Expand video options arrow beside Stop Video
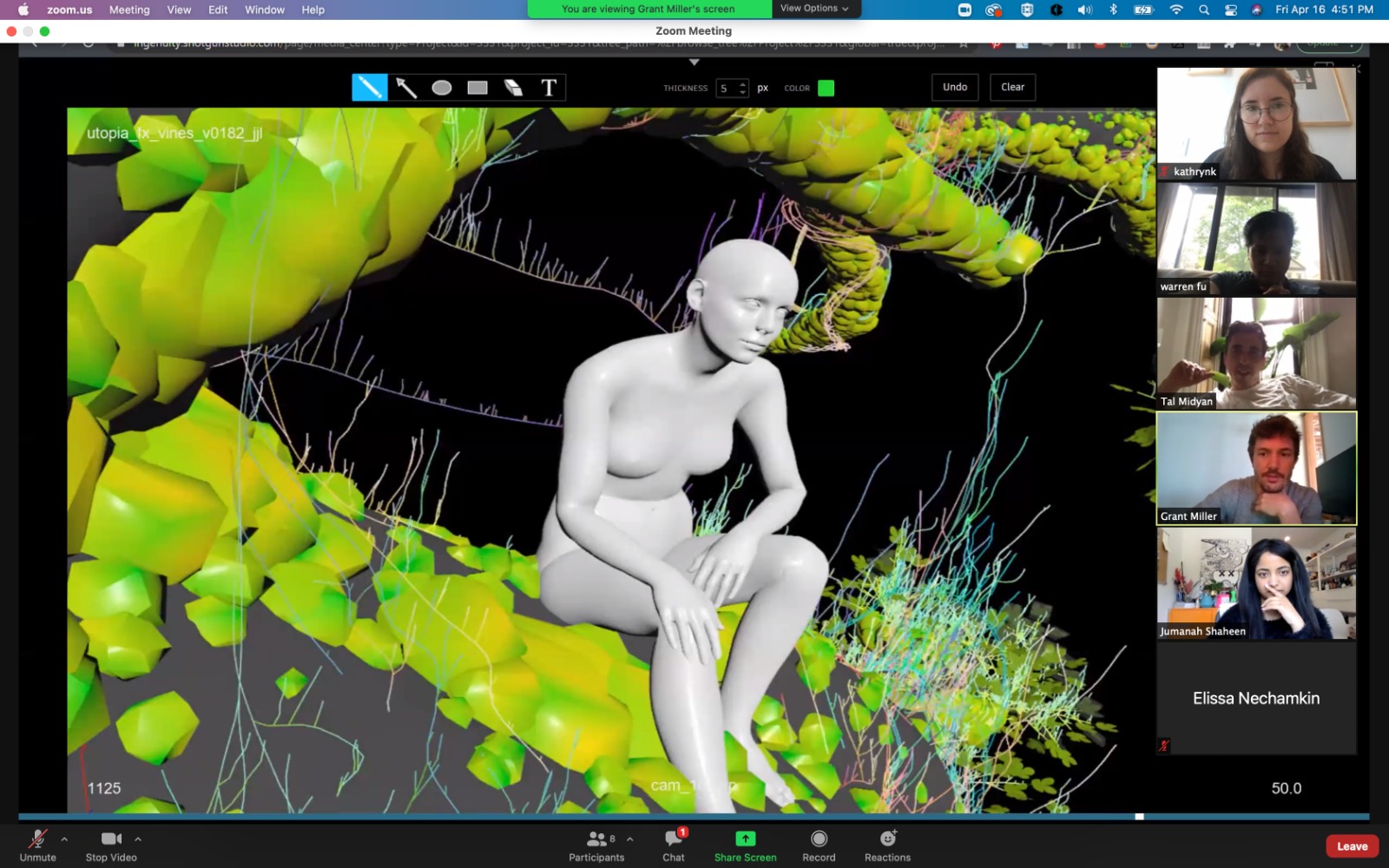 pyautogui.click(x=138, y=839)
